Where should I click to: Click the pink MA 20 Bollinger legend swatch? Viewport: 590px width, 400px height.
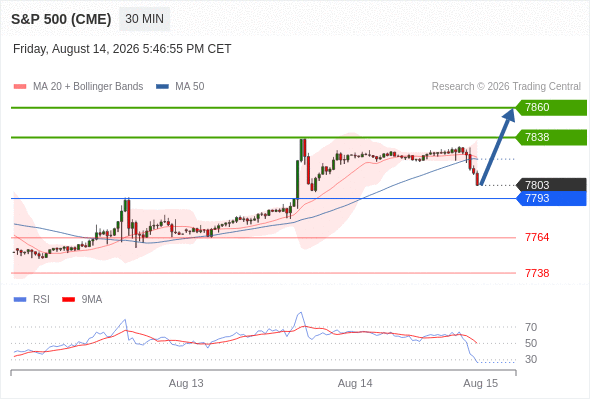(x=20, y=87)
